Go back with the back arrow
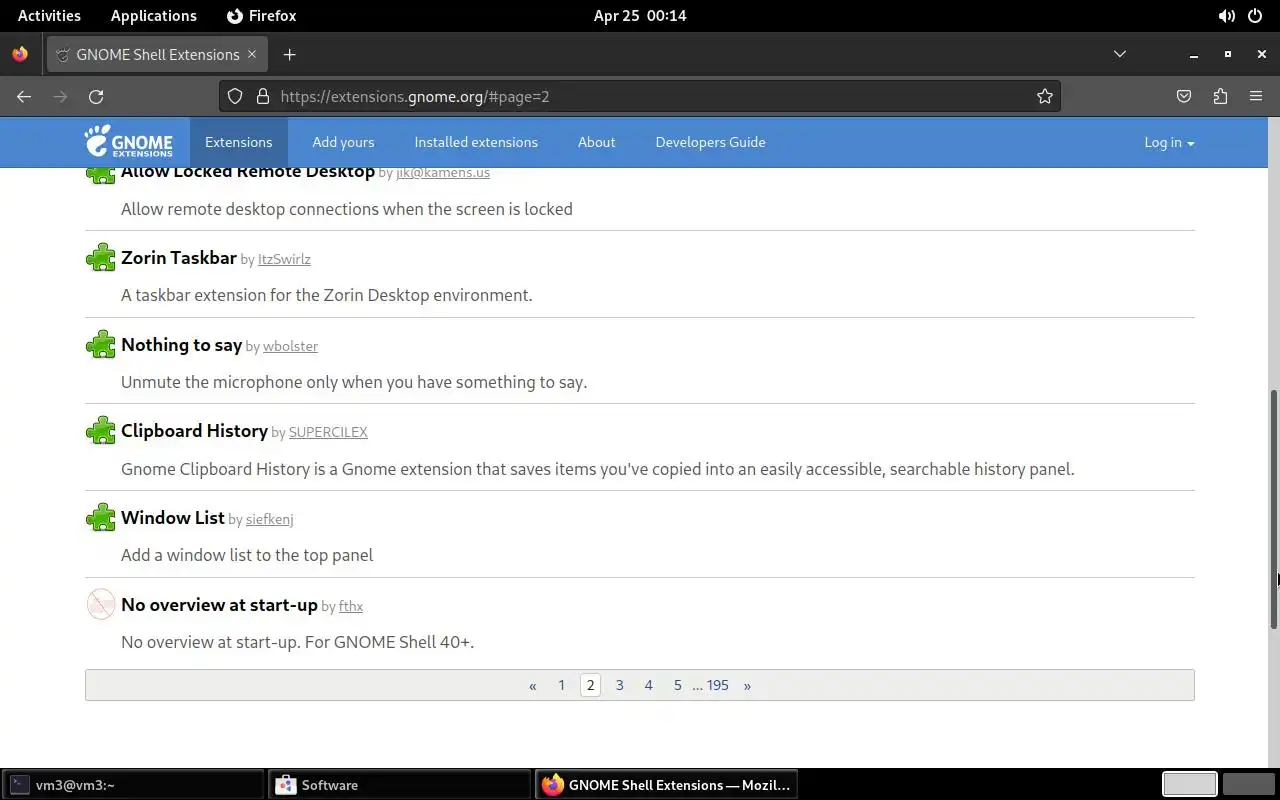1280x800 pixels. tap(24, 96)
